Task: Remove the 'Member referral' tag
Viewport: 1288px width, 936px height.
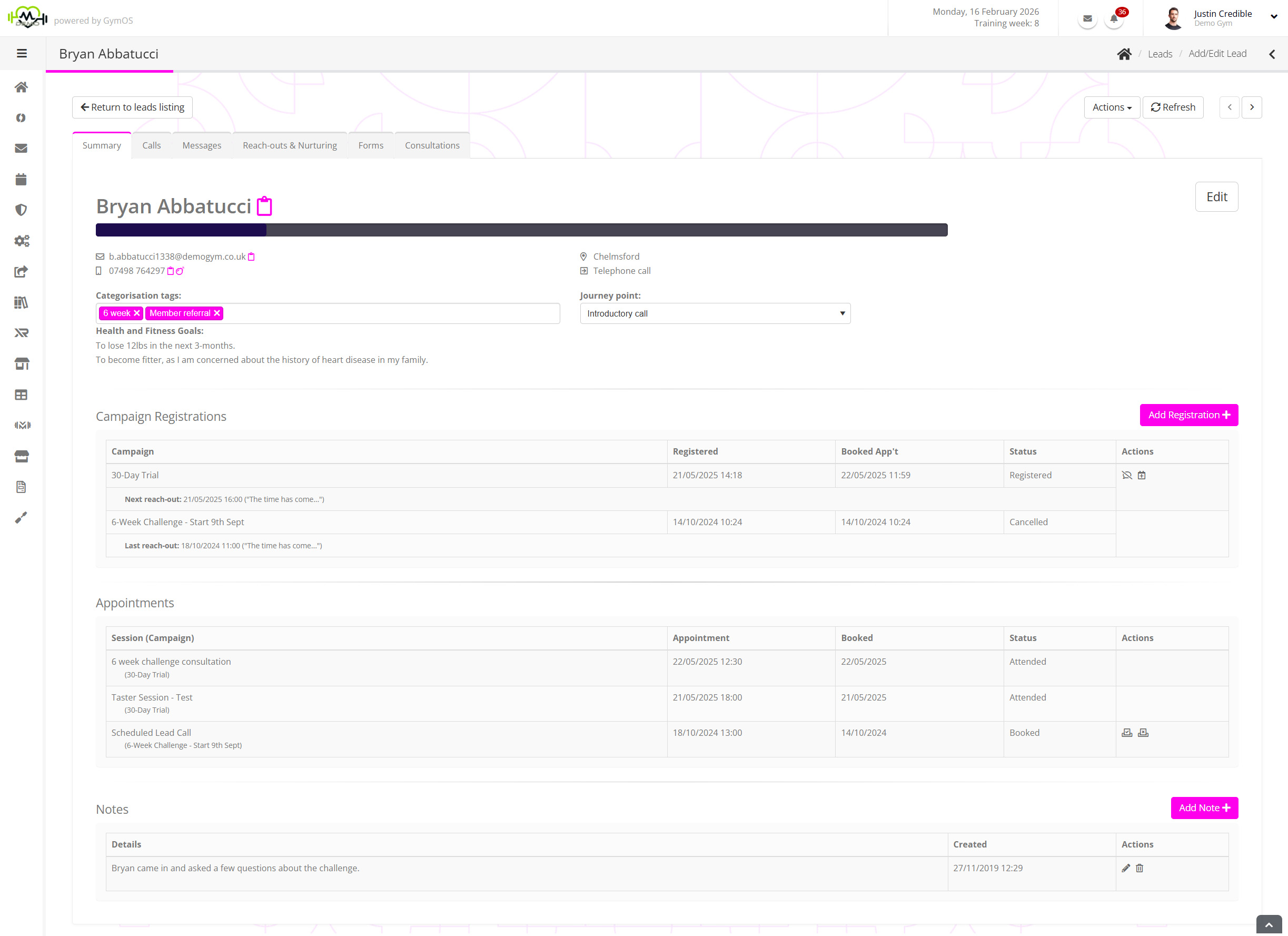Action: (217, 313)
